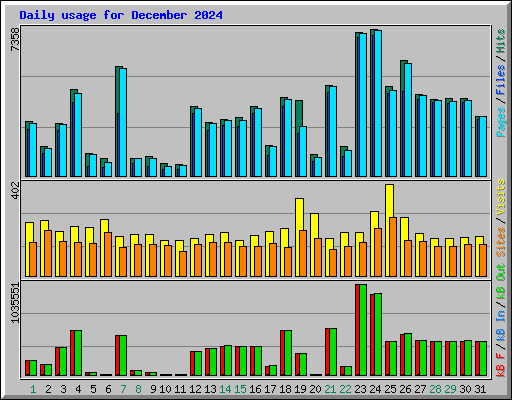This screenshot has height=400, width=512.
Task: Click the day 4 green kB bar
Action: click(x=78, y=353)
